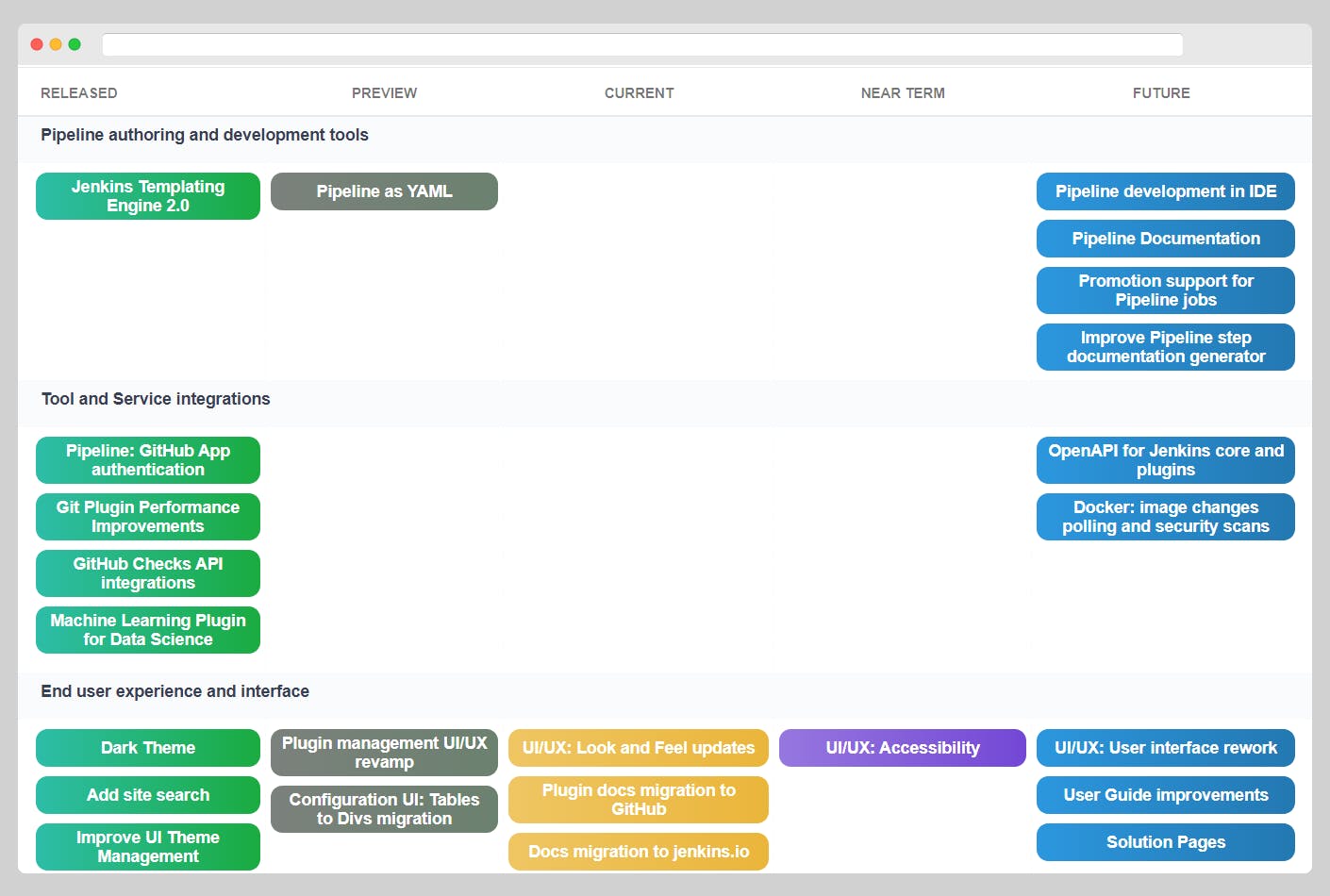Open OpenAPI for Jenkins core and plugins
This screenshot has height=896, width=1330.
pyautogui.click(x=1165, y=460)
